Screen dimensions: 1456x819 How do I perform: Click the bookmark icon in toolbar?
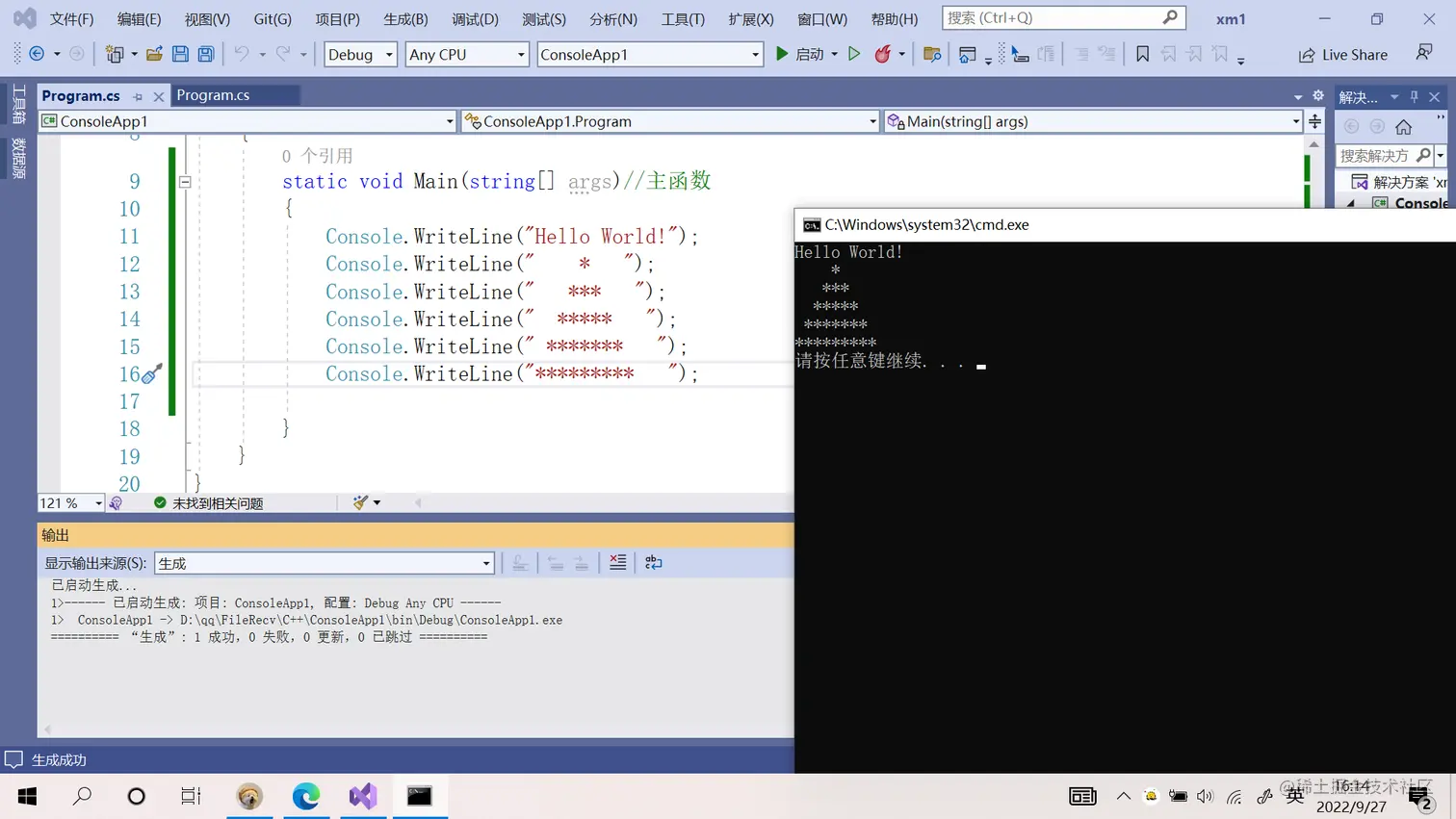pos(1142,54)
